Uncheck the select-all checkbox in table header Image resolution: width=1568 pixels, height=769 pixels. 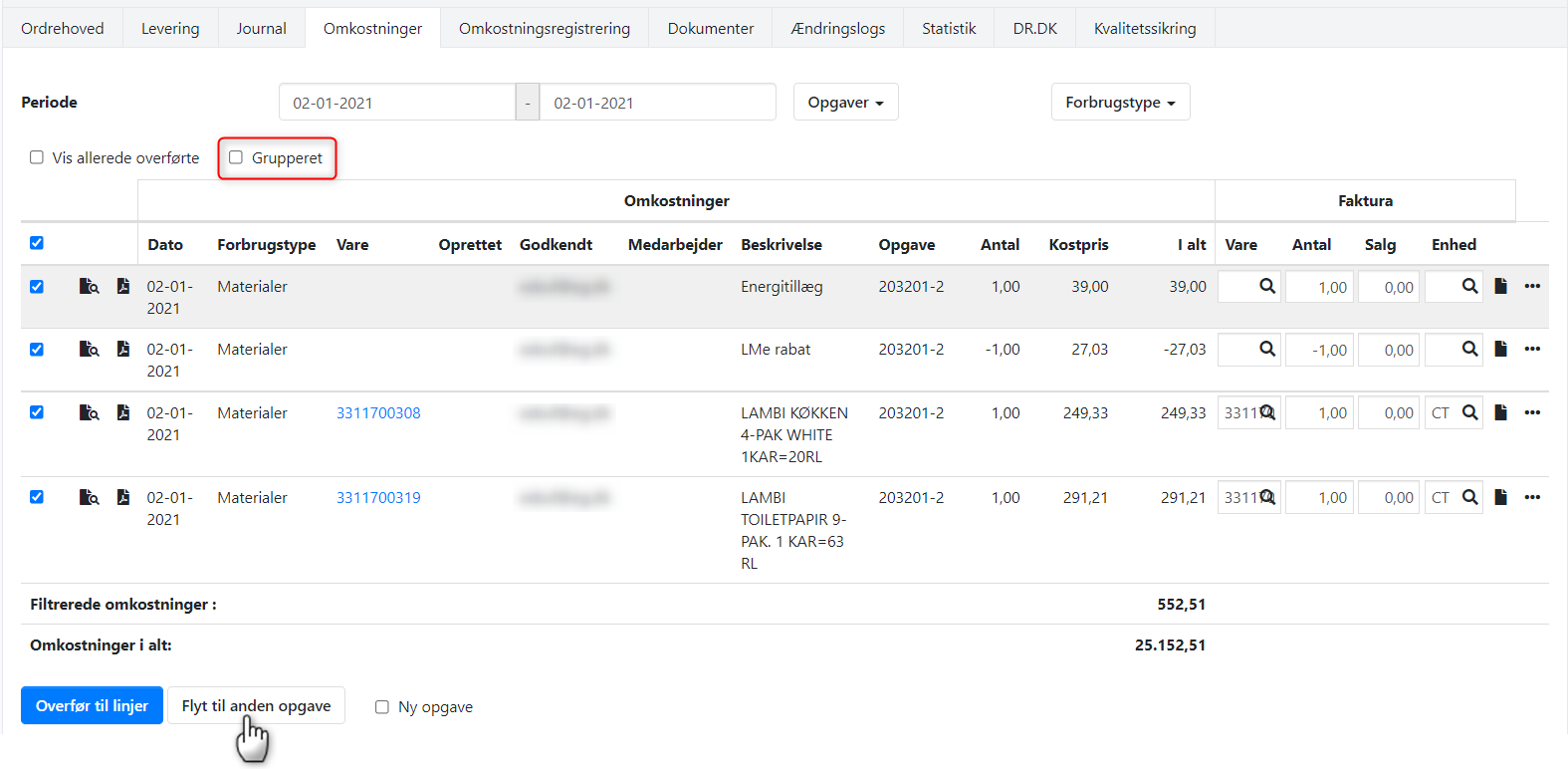(37, 243)
